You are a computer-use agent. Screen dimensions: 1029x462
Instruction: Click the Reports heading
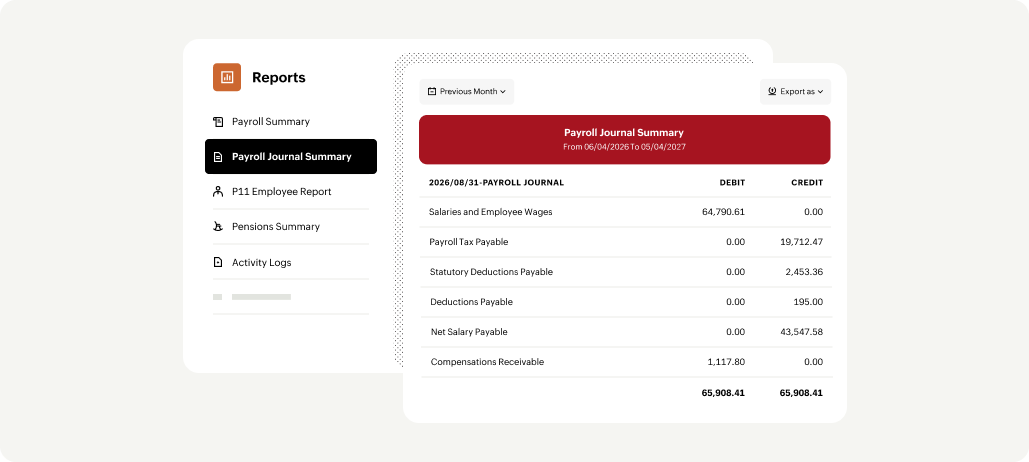pyautogui.click(x=279, y=77)
